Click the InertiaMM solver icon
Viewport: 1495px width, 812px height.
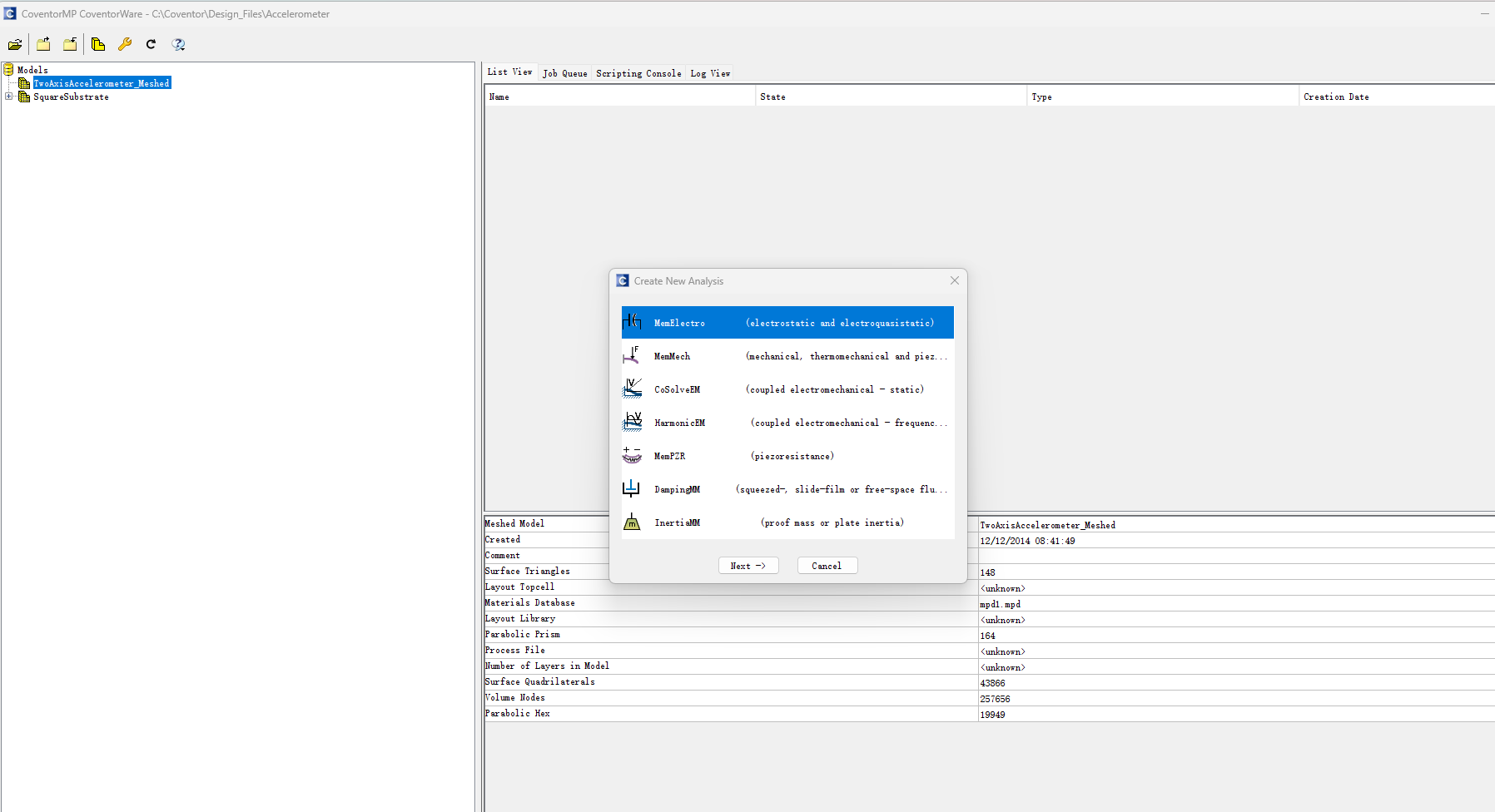632,522
